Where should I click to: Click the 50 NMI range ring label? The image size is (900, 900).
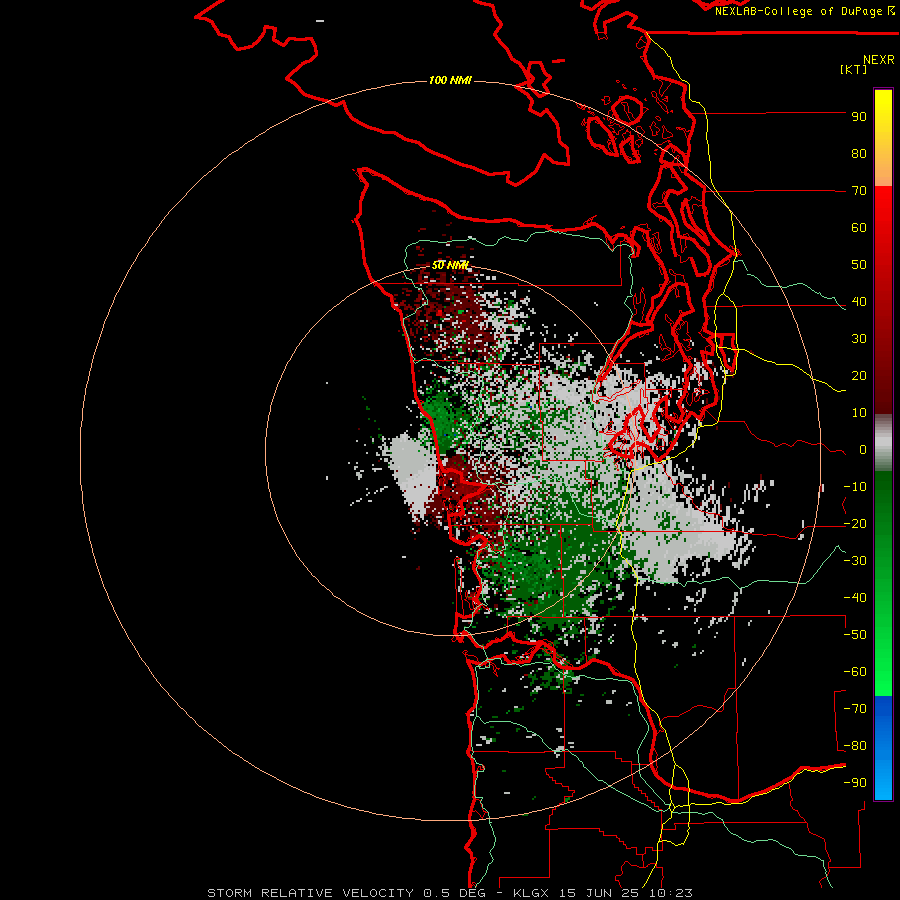451,265
